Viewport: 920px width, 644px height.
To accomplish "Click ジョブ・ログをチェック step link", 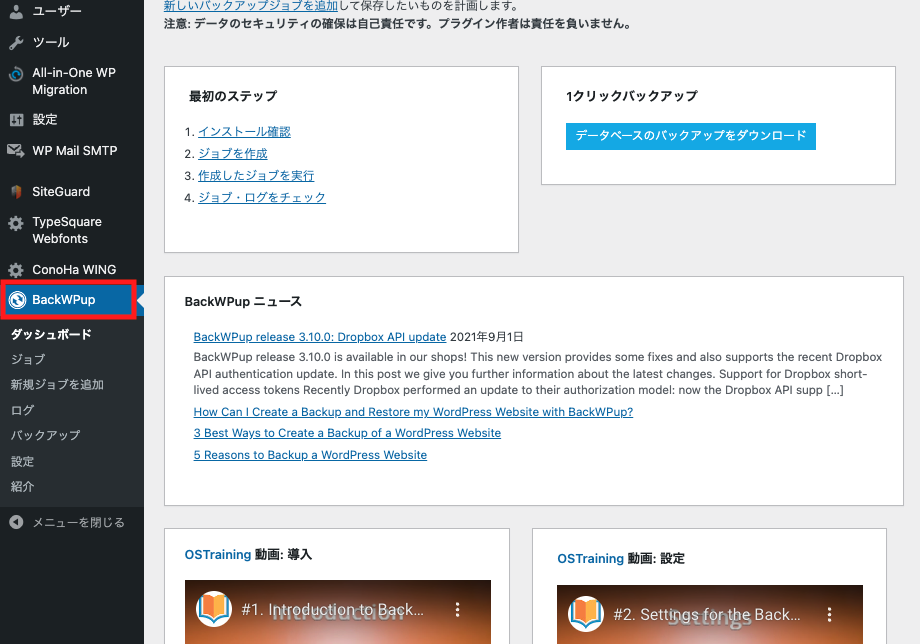I will [x=262, y=197].
